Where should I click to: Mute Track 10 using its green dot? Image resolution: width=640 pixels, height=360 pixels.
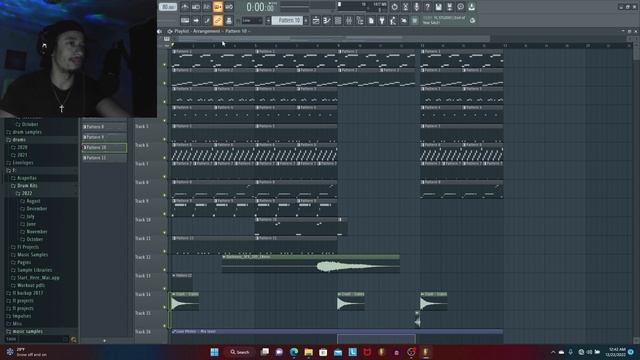165,232
